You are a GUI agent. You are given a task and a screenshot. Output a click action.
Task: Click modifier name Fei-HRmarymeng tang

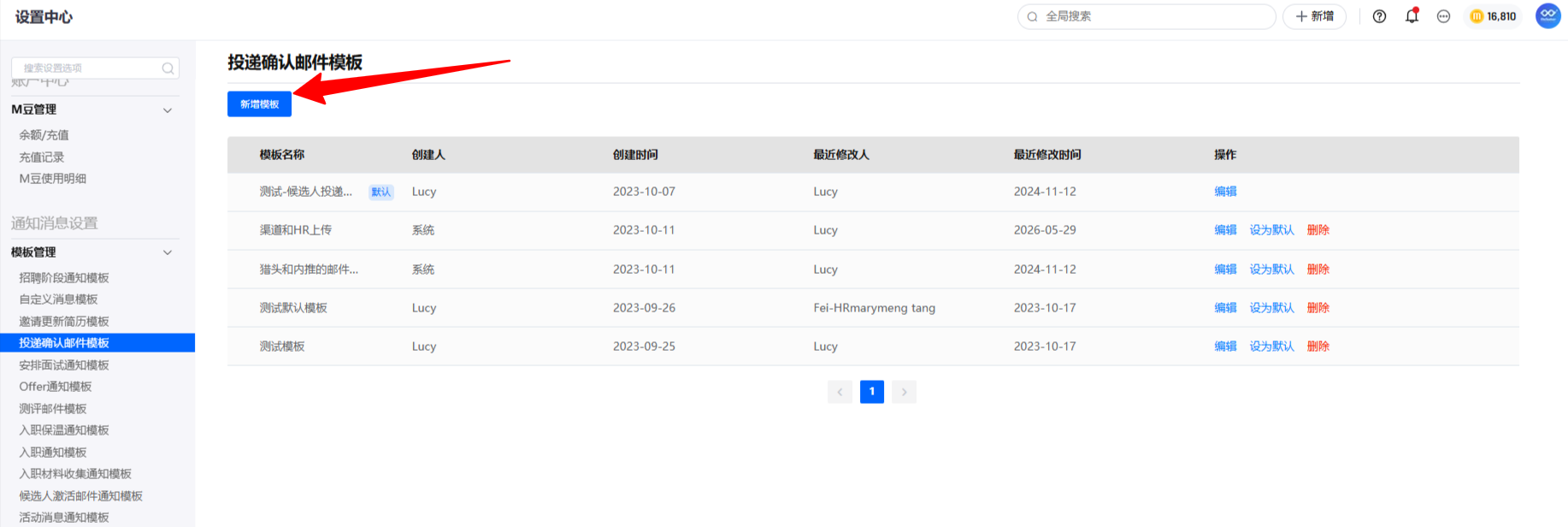click(874, 308)
